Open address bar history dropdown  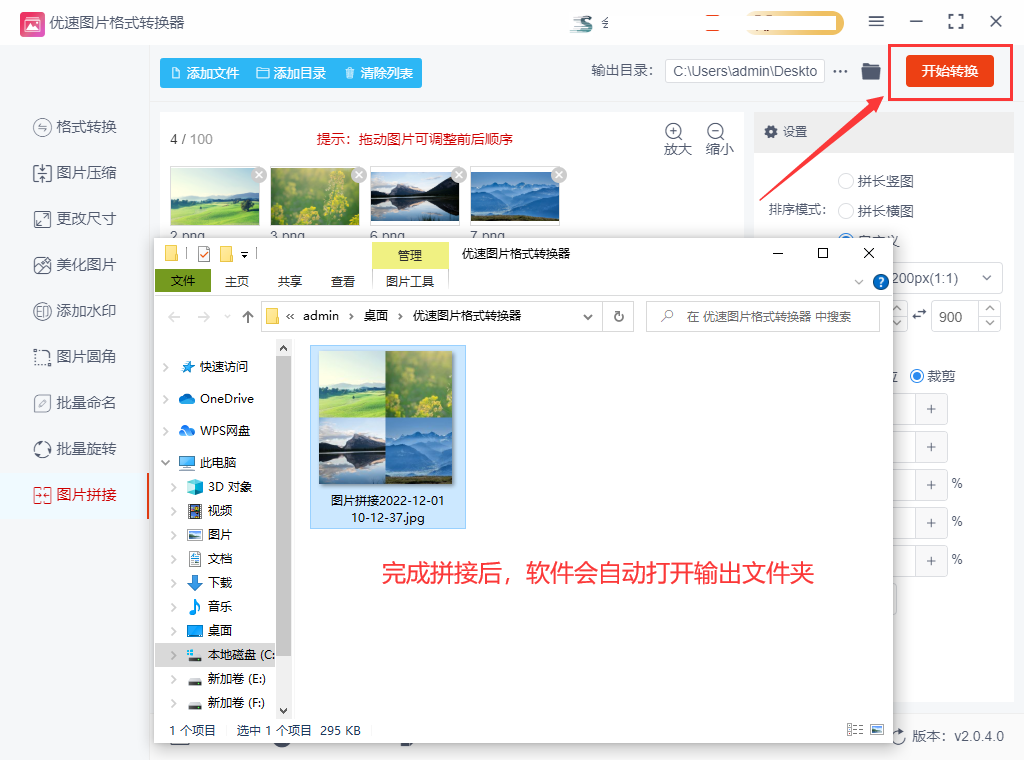pyautogui.click(x=588, y=317)
